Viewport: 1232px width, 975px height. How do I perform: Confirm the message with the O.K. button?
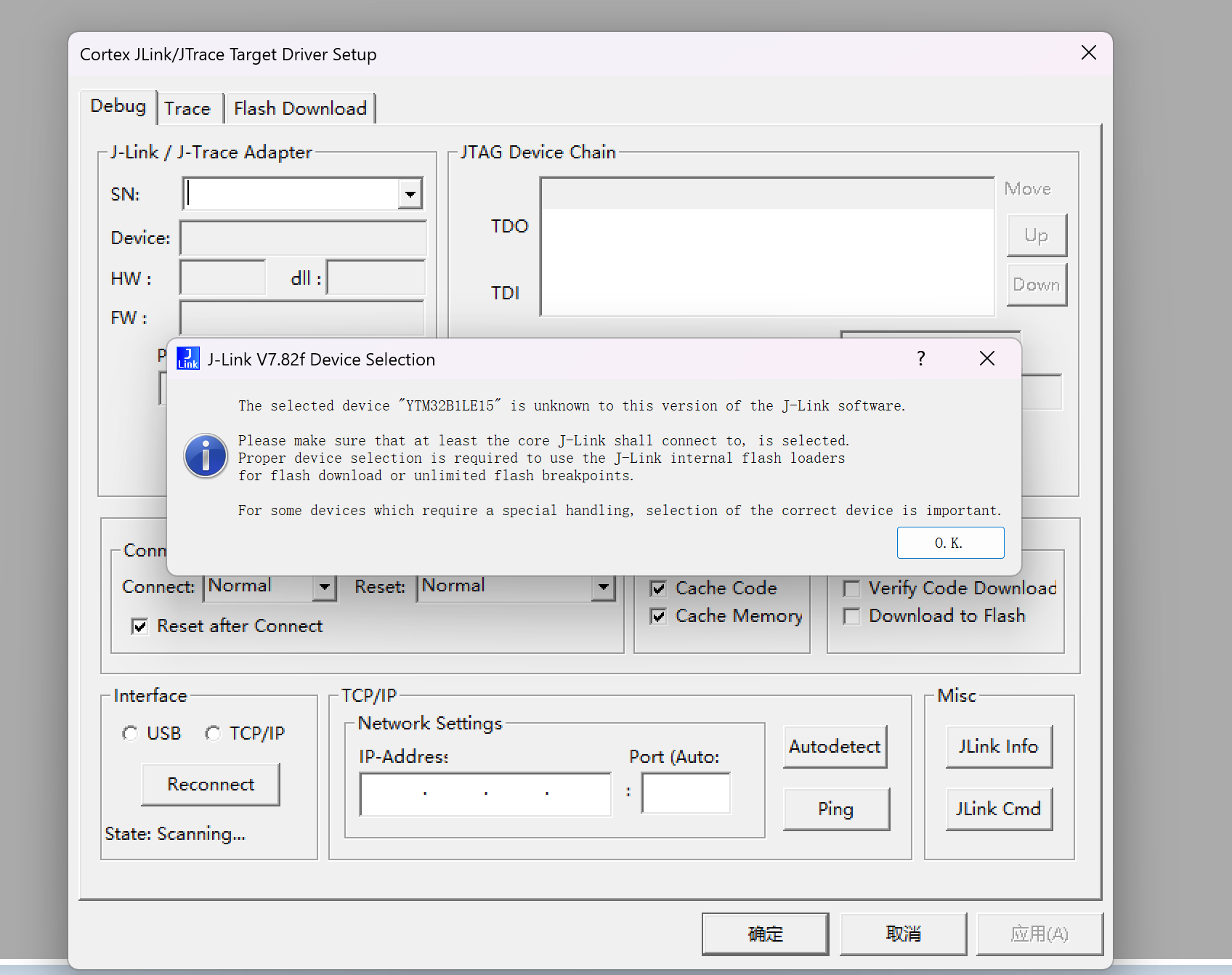click(x=950, y=543)
